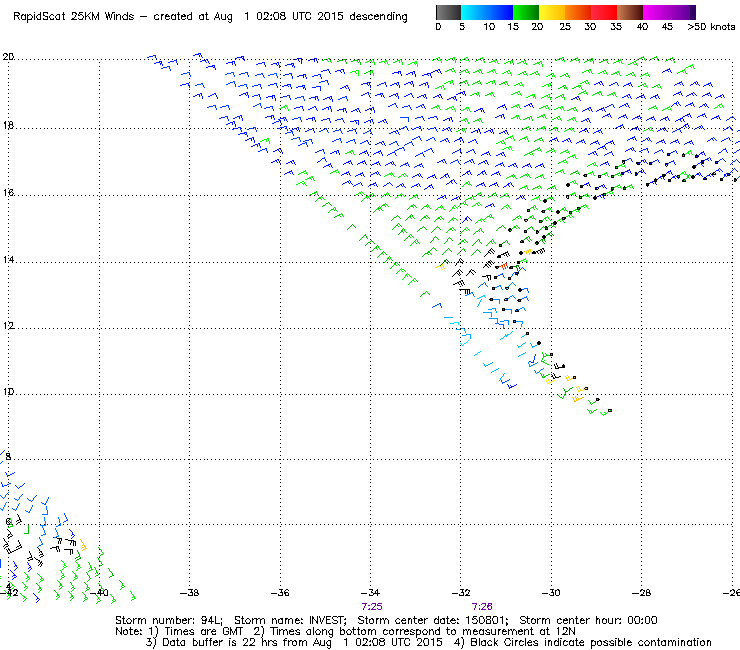Click the '14' latitude axis label
This screenshot has width=740, height=650.
(8, 260)
